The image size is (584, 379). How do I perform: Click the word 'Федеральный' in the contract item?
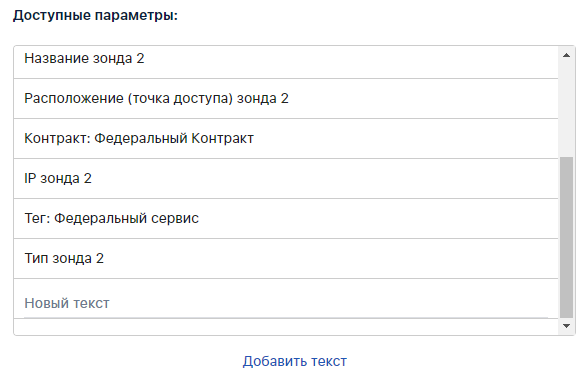coord(141,138)
